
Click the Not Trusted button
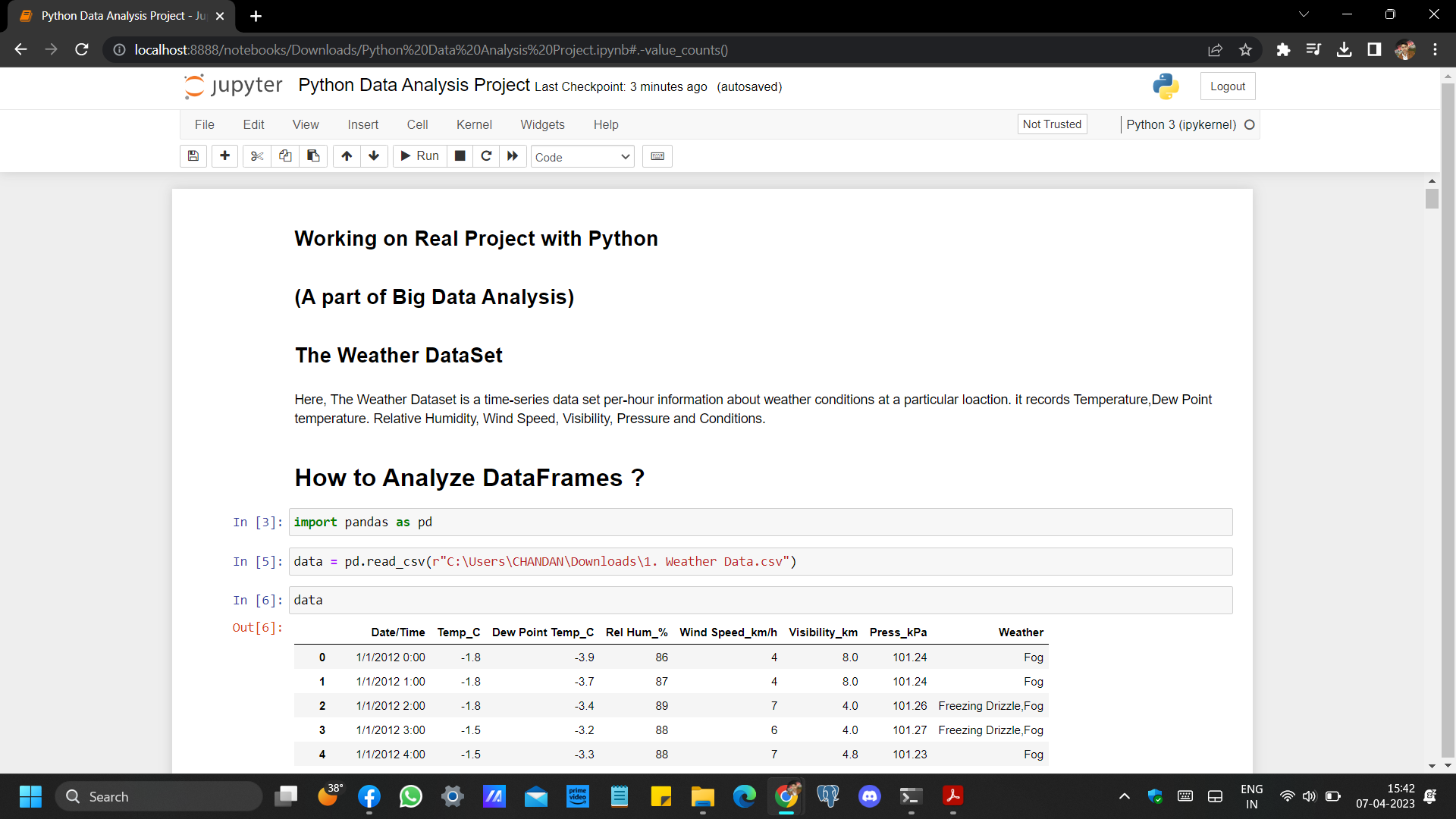pos(1052,124)
